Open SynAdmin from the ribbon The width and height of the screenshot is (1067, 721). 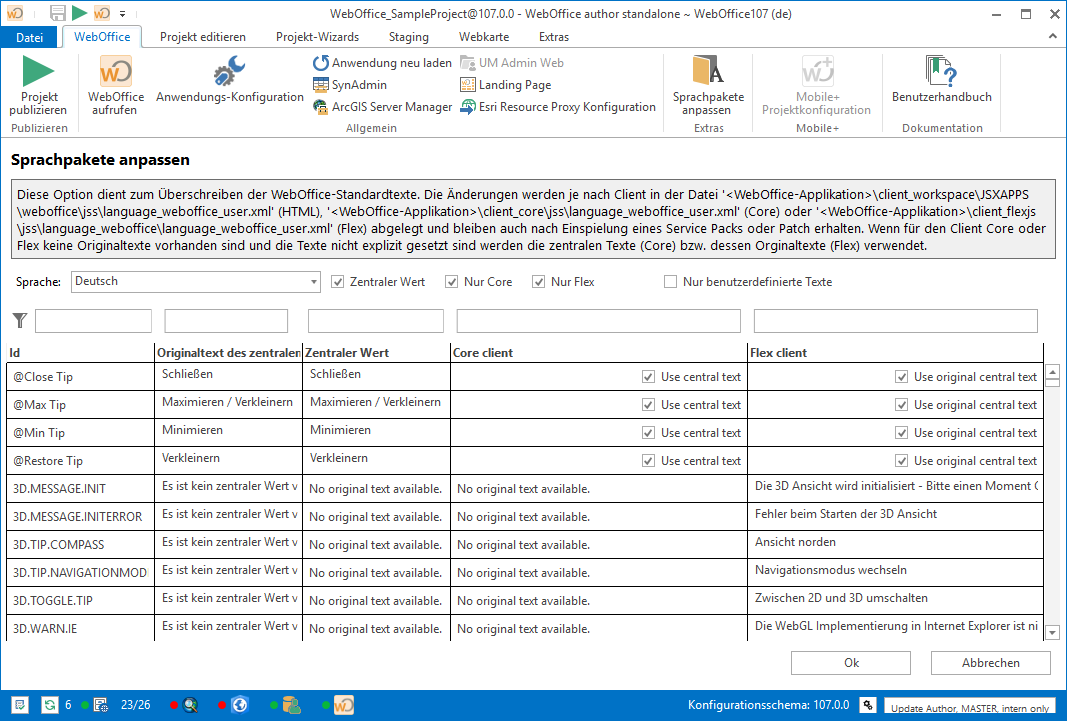(321, 85)
